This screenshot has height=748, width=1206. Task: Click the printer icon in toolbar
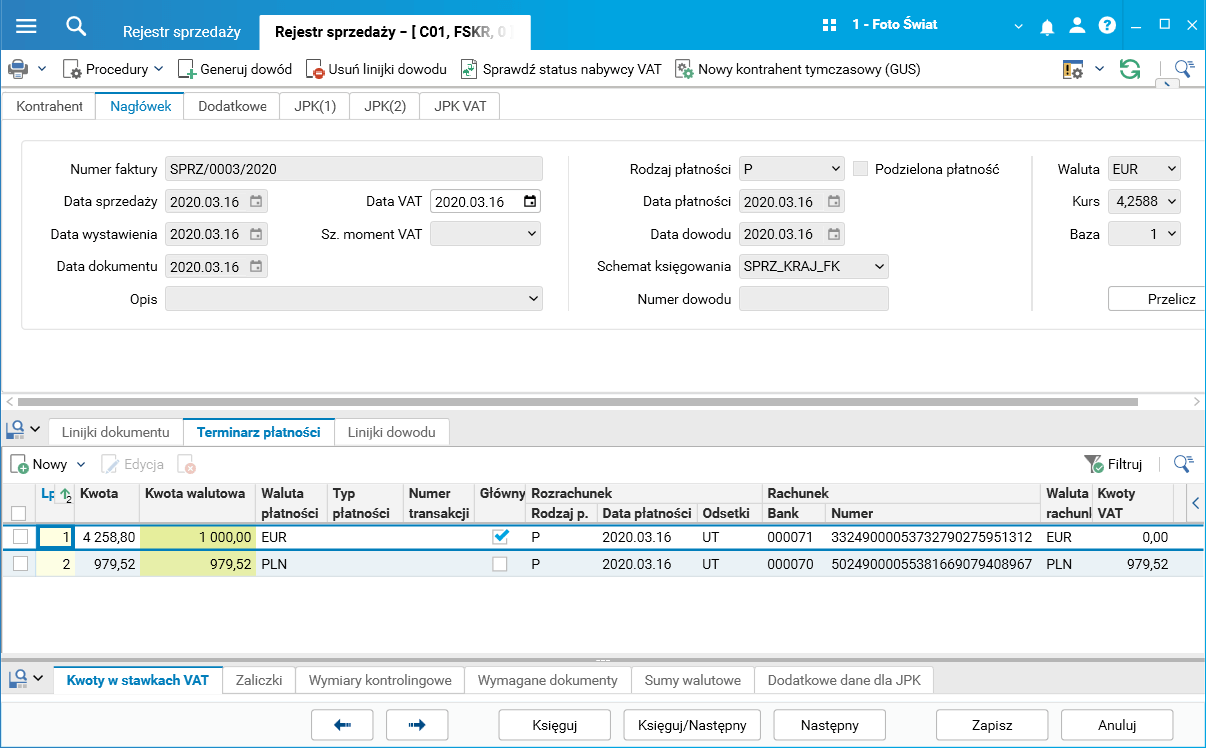point(18,69)
